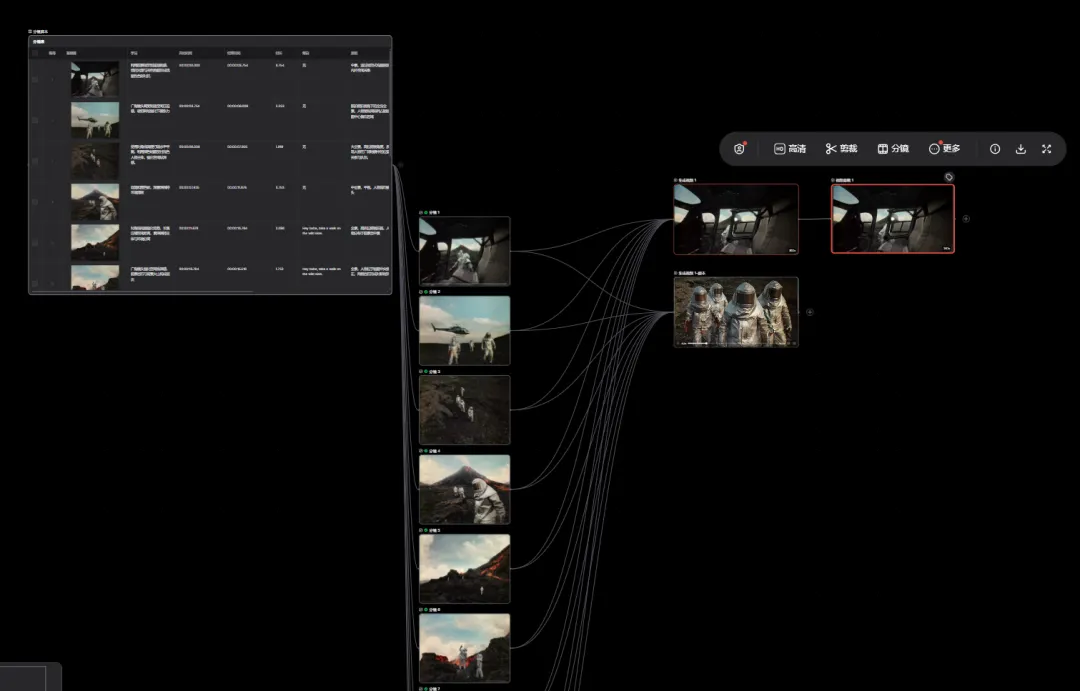Check the table row with volcano astronaut thumbnail

coord(35,201)
